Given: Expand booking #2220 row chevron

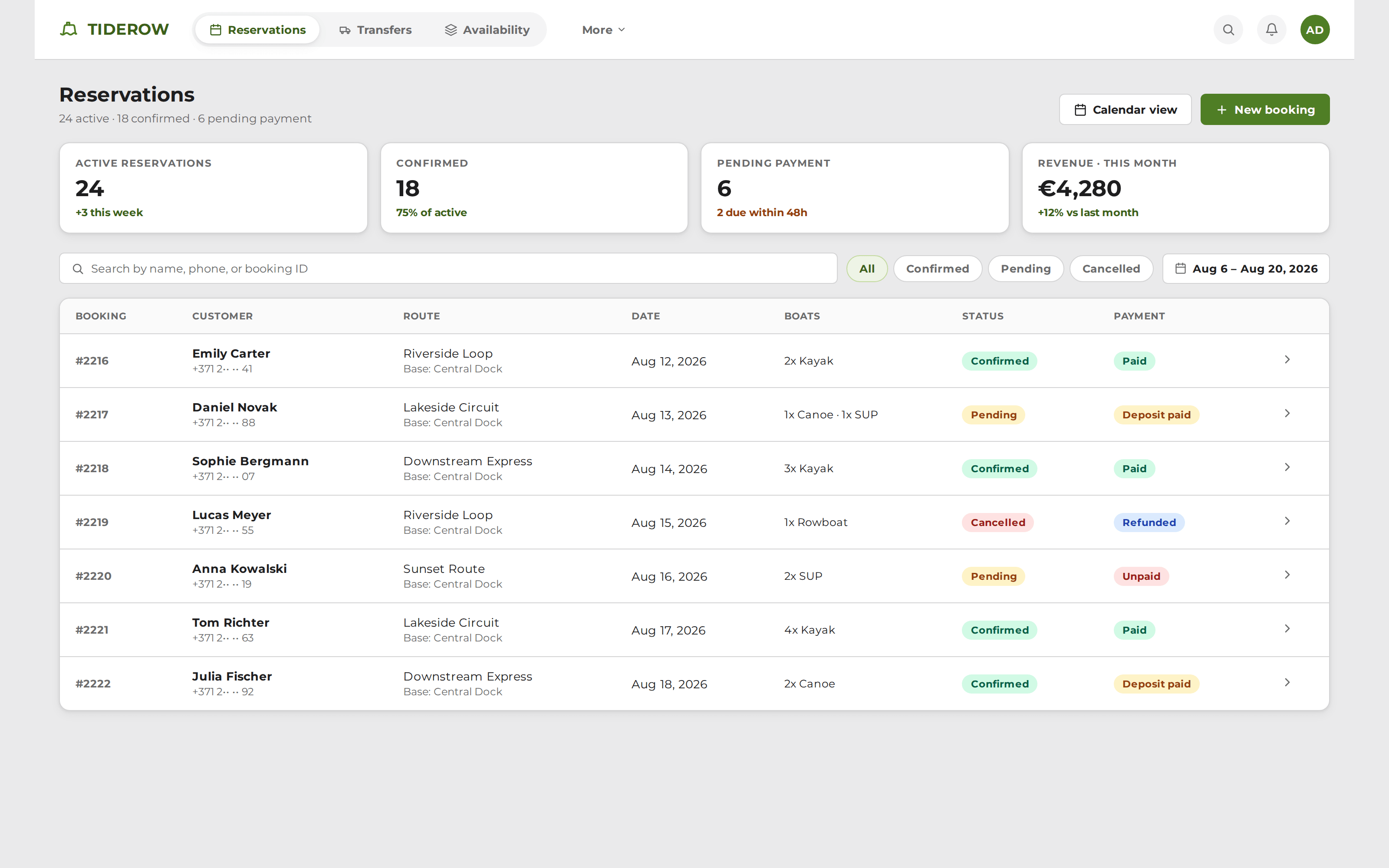Looking at the screenshot, I should click(x=1287, y=575).
